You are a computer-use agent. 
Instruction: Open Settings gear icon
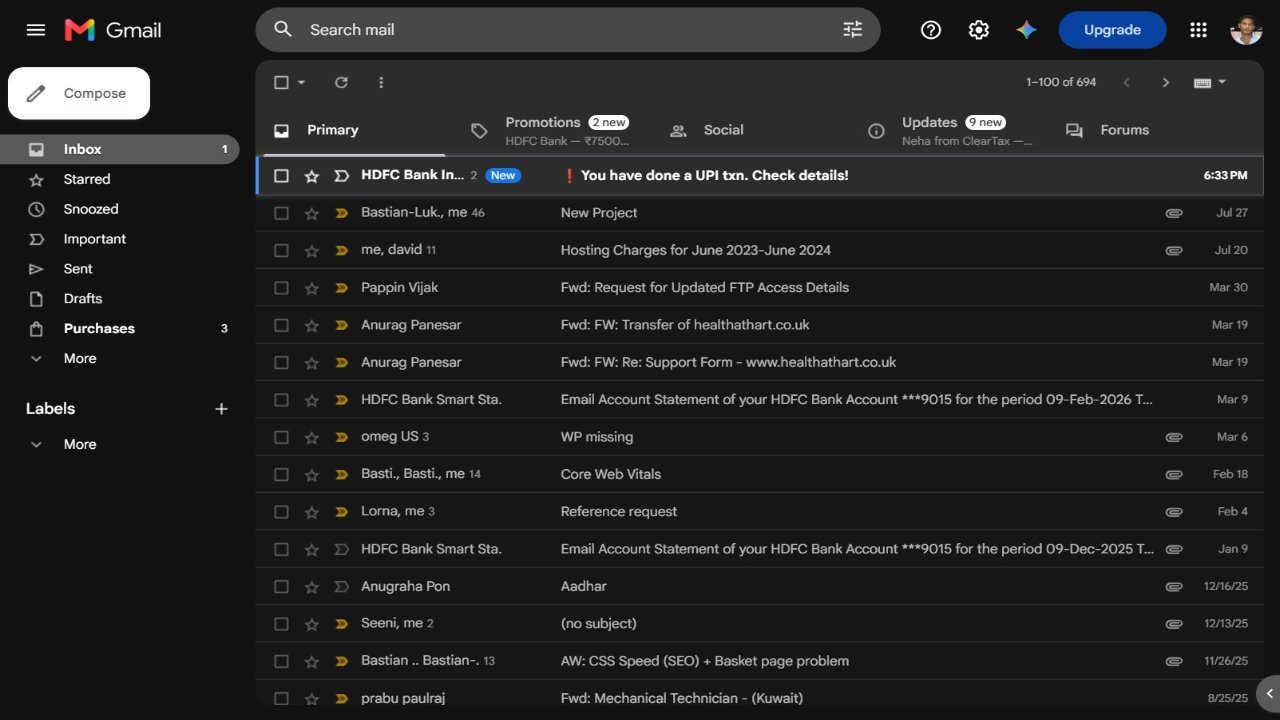click(x=979, y=30)
